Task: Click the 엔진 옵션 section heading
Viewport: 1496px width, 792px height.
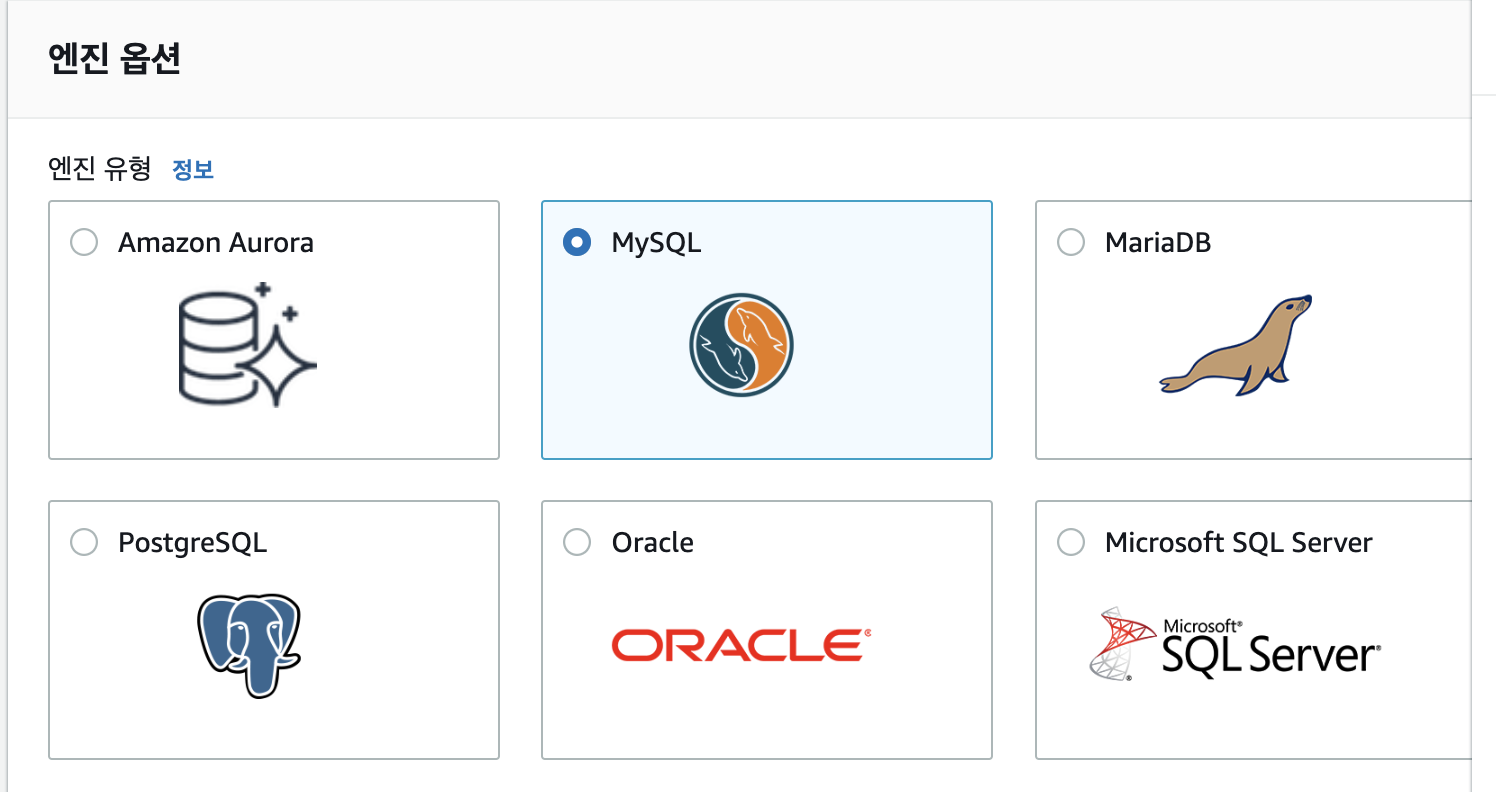Action: point(114,60)
